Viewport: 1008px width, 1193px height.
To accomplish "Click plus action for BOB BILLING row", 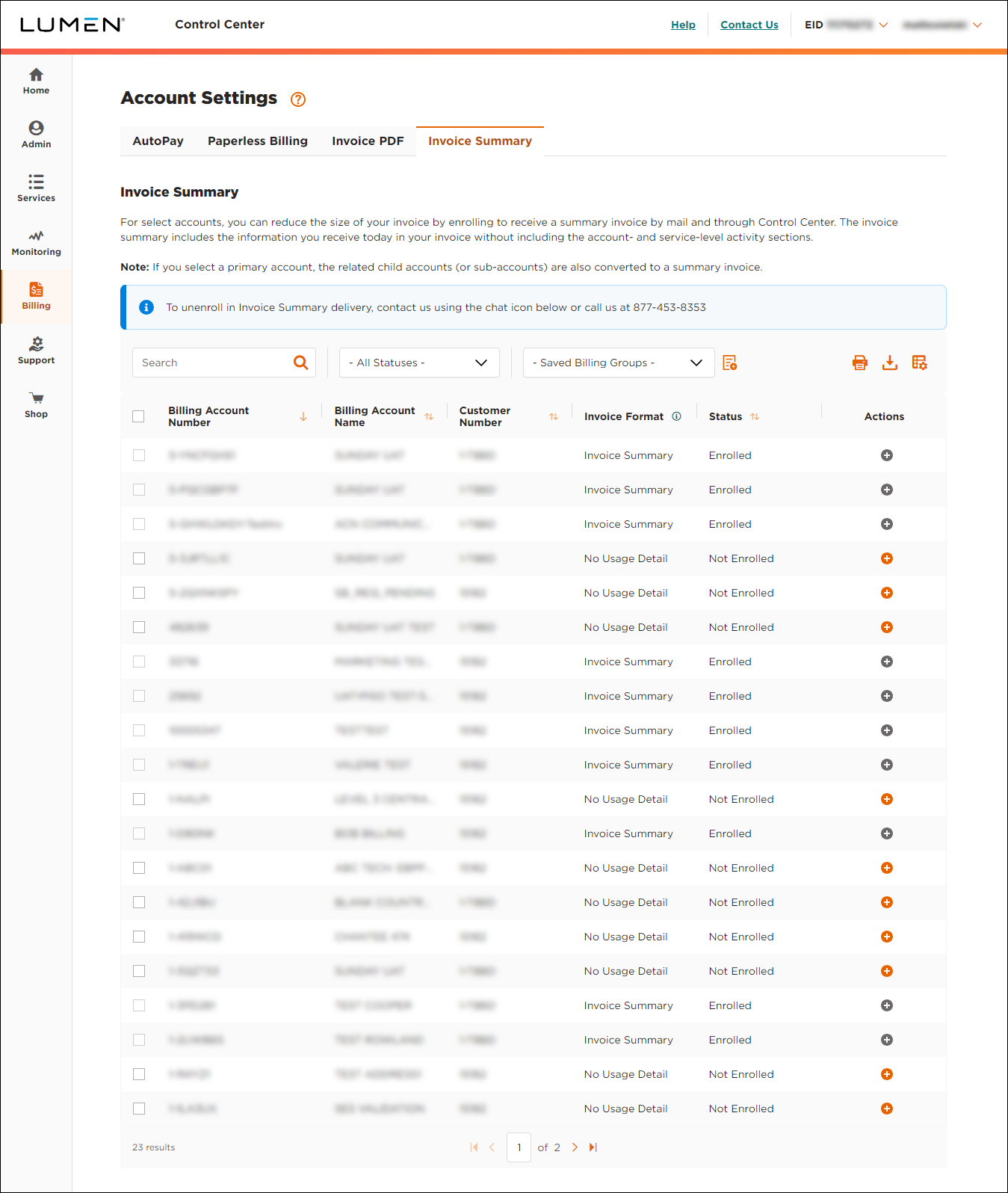I will [x=887, y=833].
